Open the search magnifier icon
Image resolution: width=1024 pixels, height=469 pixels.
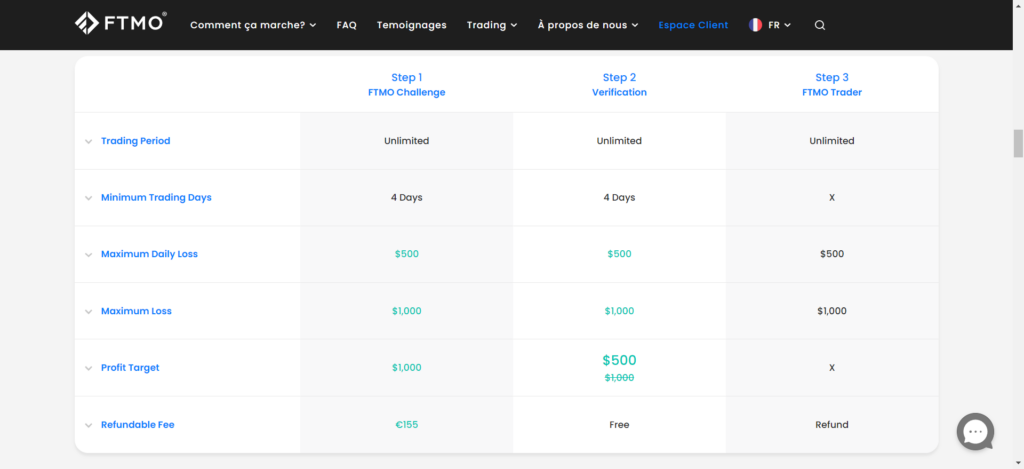tap(820, 25)
